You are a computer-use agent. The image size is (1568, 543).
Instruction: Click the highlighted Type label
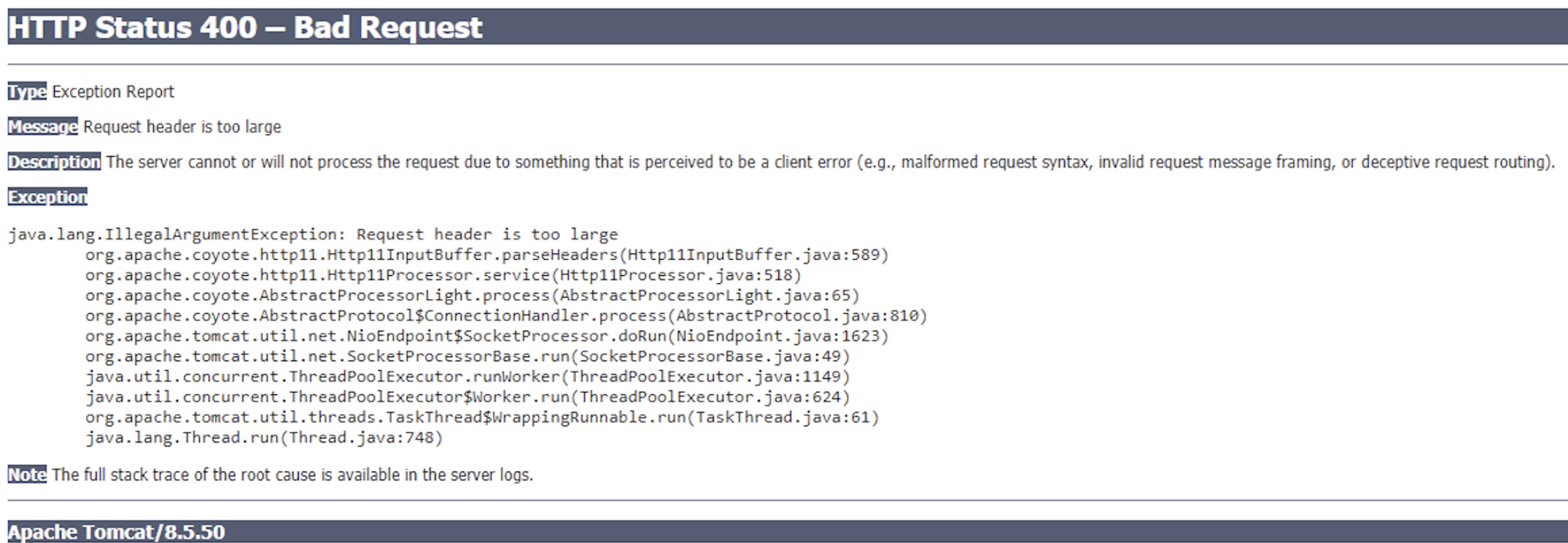coord(27,91)
